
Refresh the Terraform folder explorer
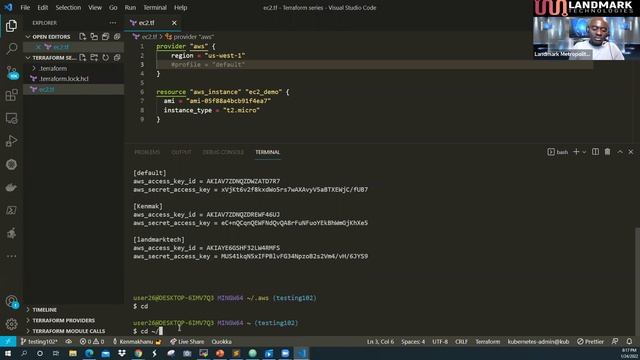click(x=106, y=58)
